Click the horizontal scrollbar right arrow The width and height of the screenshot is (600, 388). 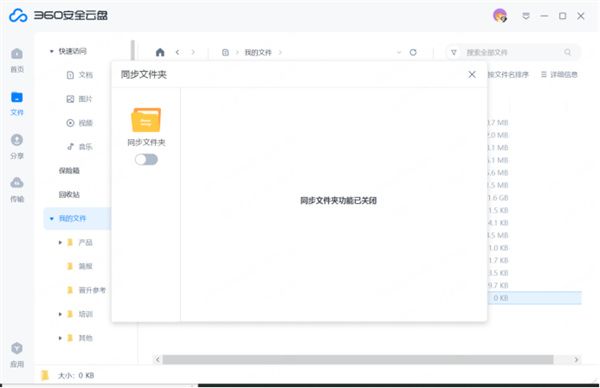[576, 360]
